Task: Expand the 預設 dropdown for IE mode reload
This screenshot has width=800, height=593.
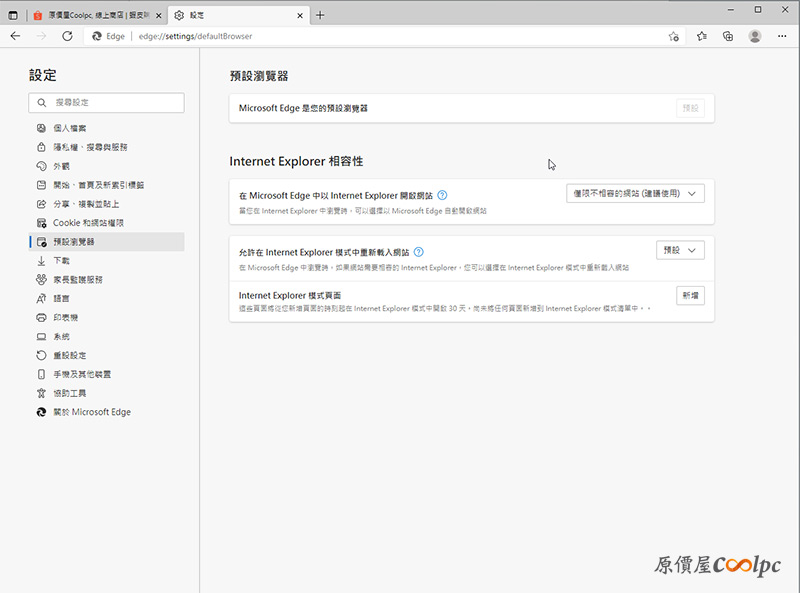Action: click(680, 250)
